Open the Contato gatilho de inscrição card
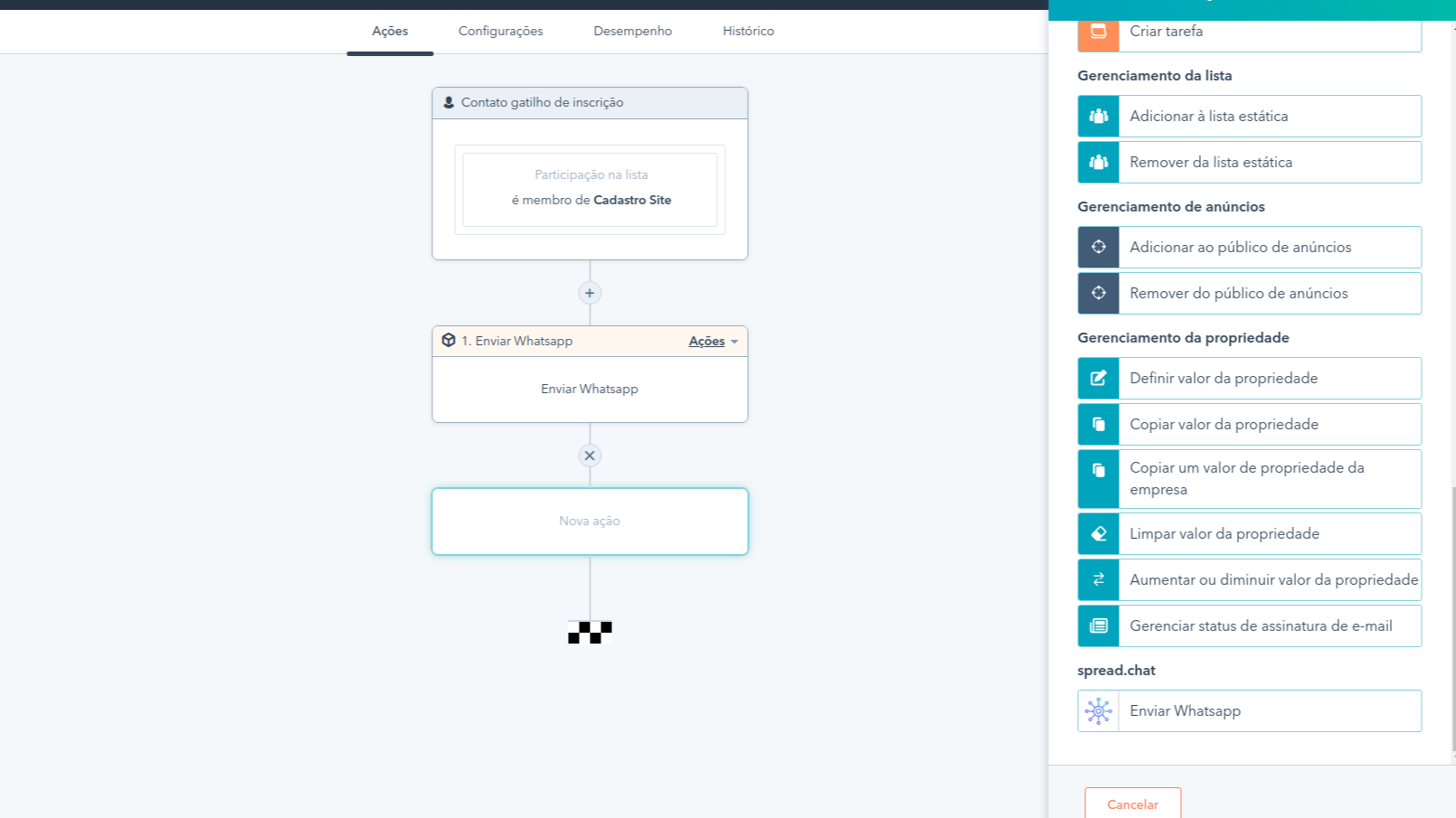Screen dimensions: 1456x818 590,174
